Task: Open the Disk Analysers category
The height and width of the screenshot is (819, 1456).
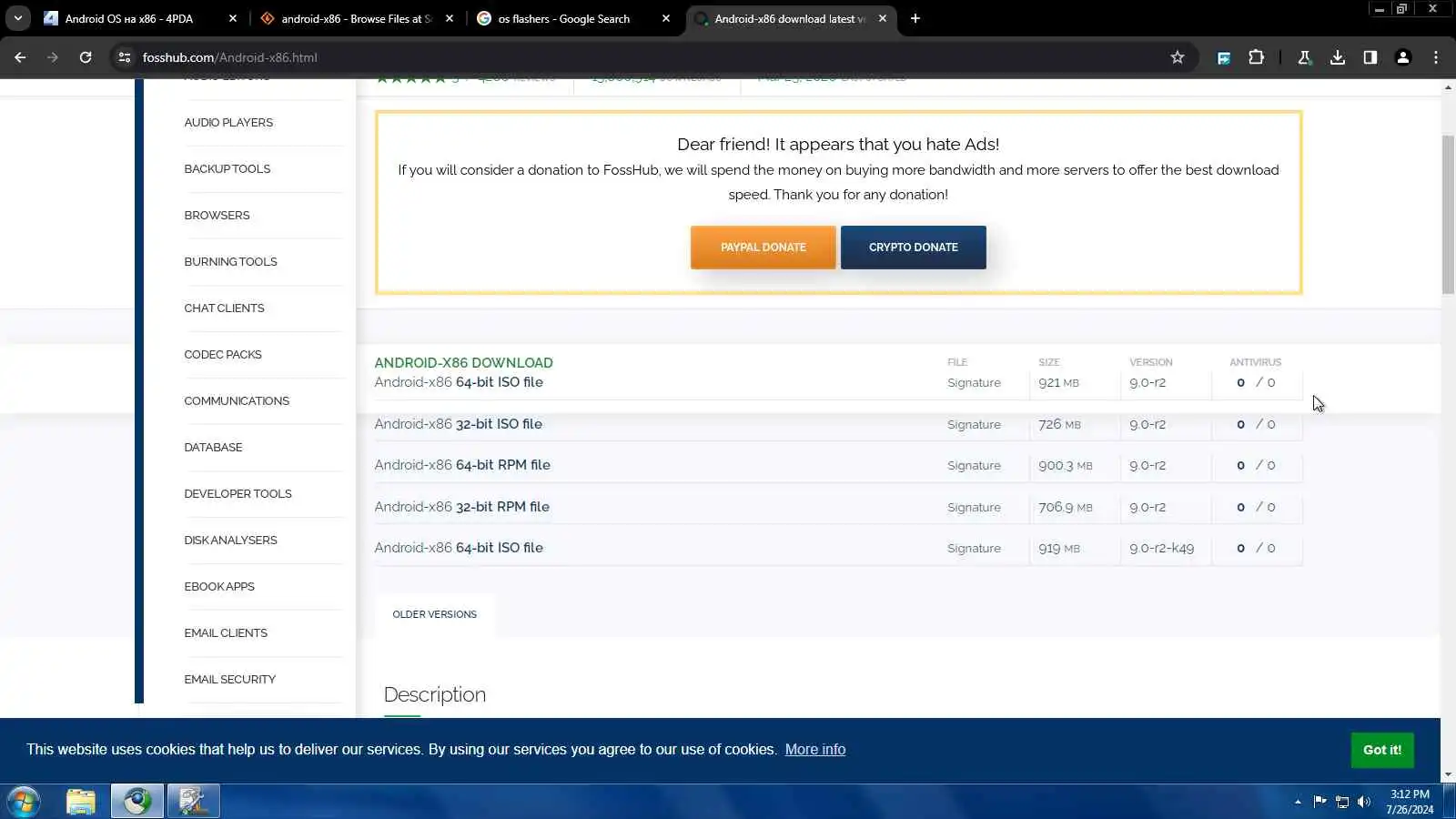Action: tap(230, 541)
